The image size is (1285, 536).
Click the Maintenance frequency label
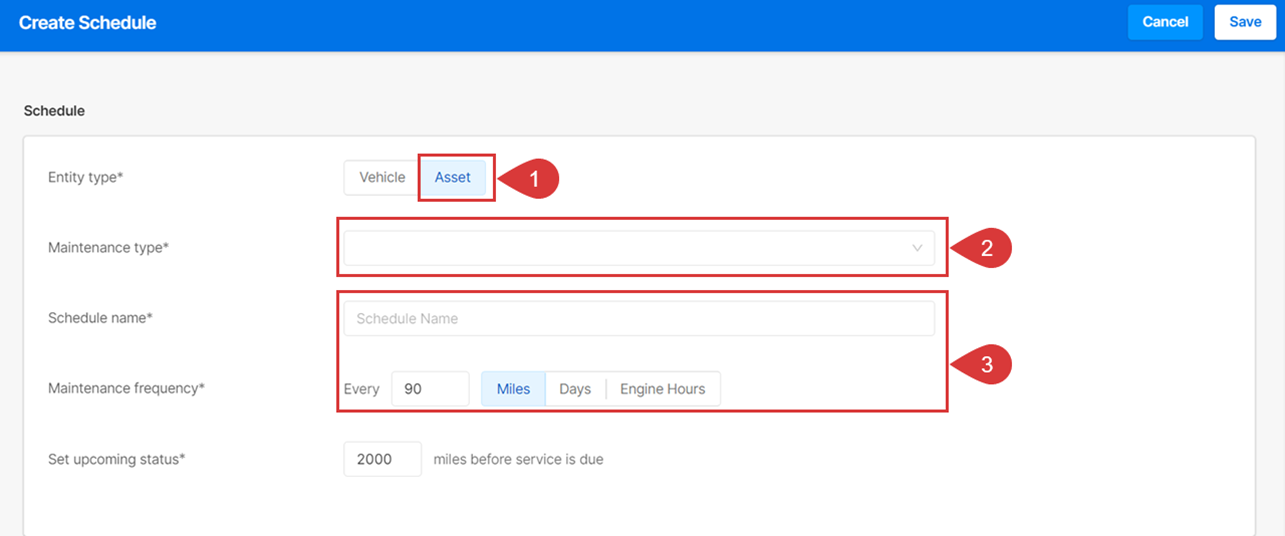pos(126,388)
